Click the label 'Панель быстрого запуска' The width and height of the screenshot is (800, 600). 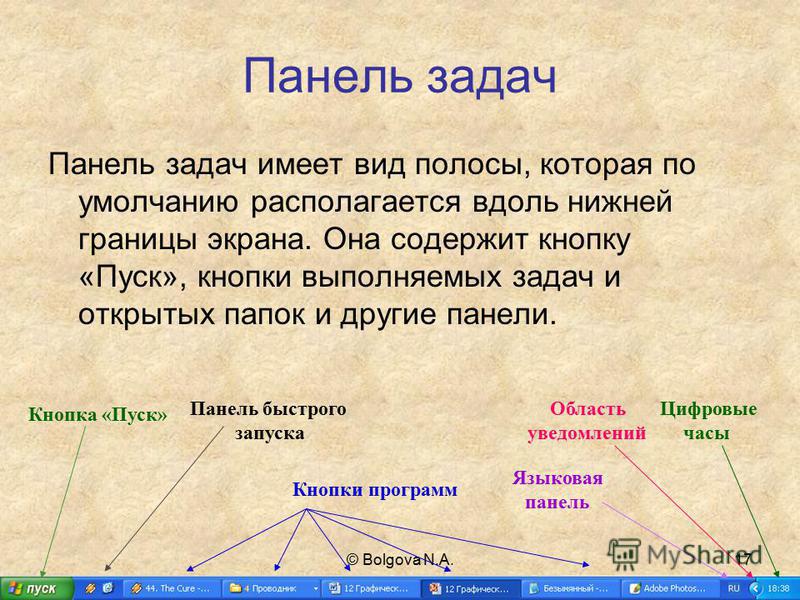tap(268, 421)
